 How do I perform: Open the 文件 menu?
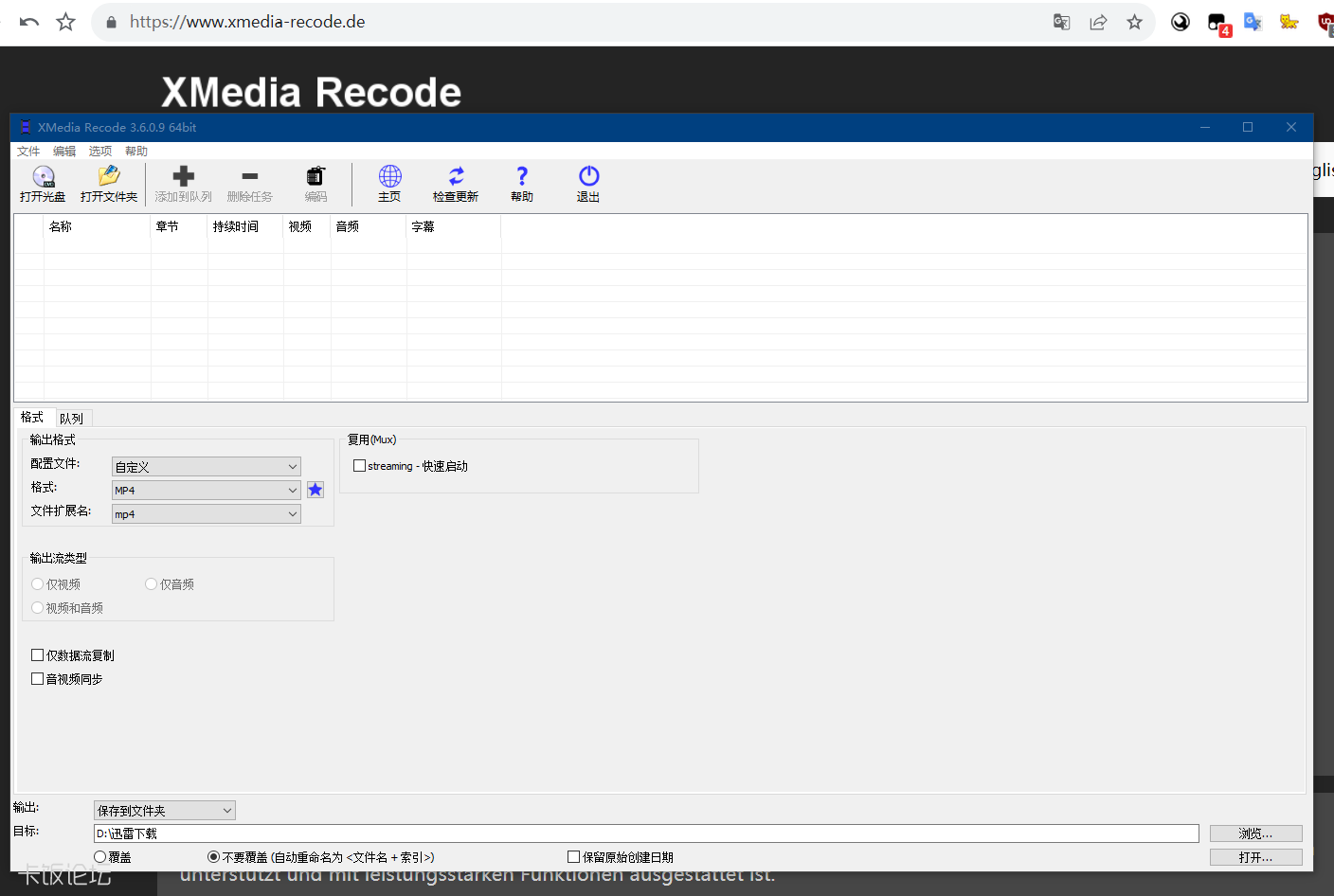[x=28, y=152]
